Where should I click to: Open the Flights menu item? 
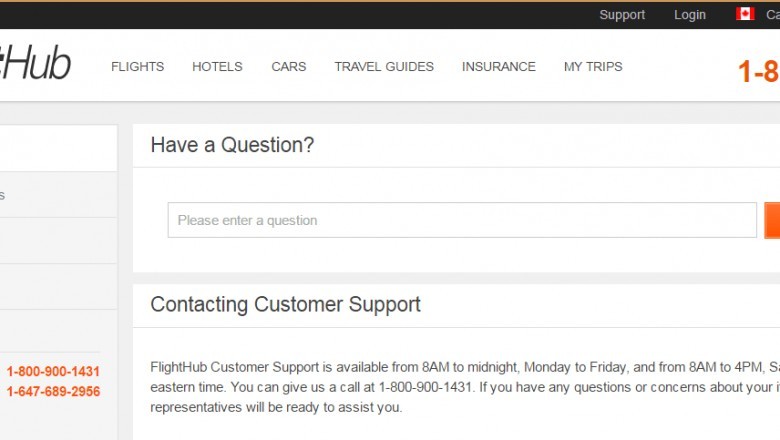[x=137, y=67]
